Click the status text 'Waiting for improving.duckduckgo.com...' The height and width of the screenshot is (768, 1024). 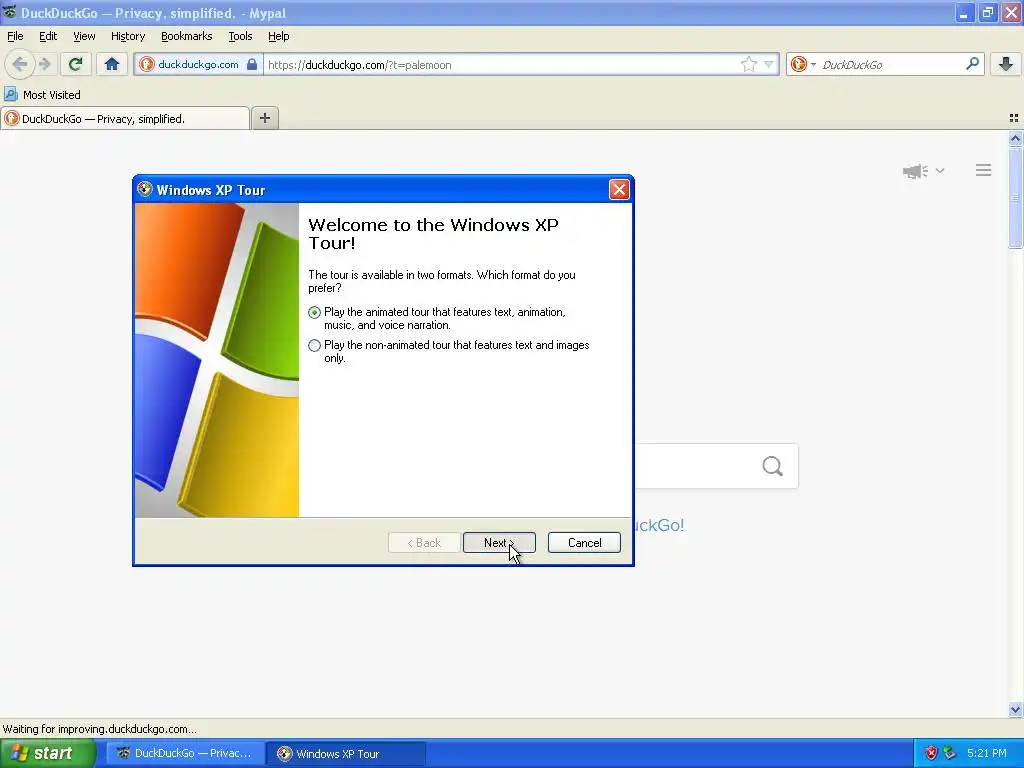coord(99,729)
